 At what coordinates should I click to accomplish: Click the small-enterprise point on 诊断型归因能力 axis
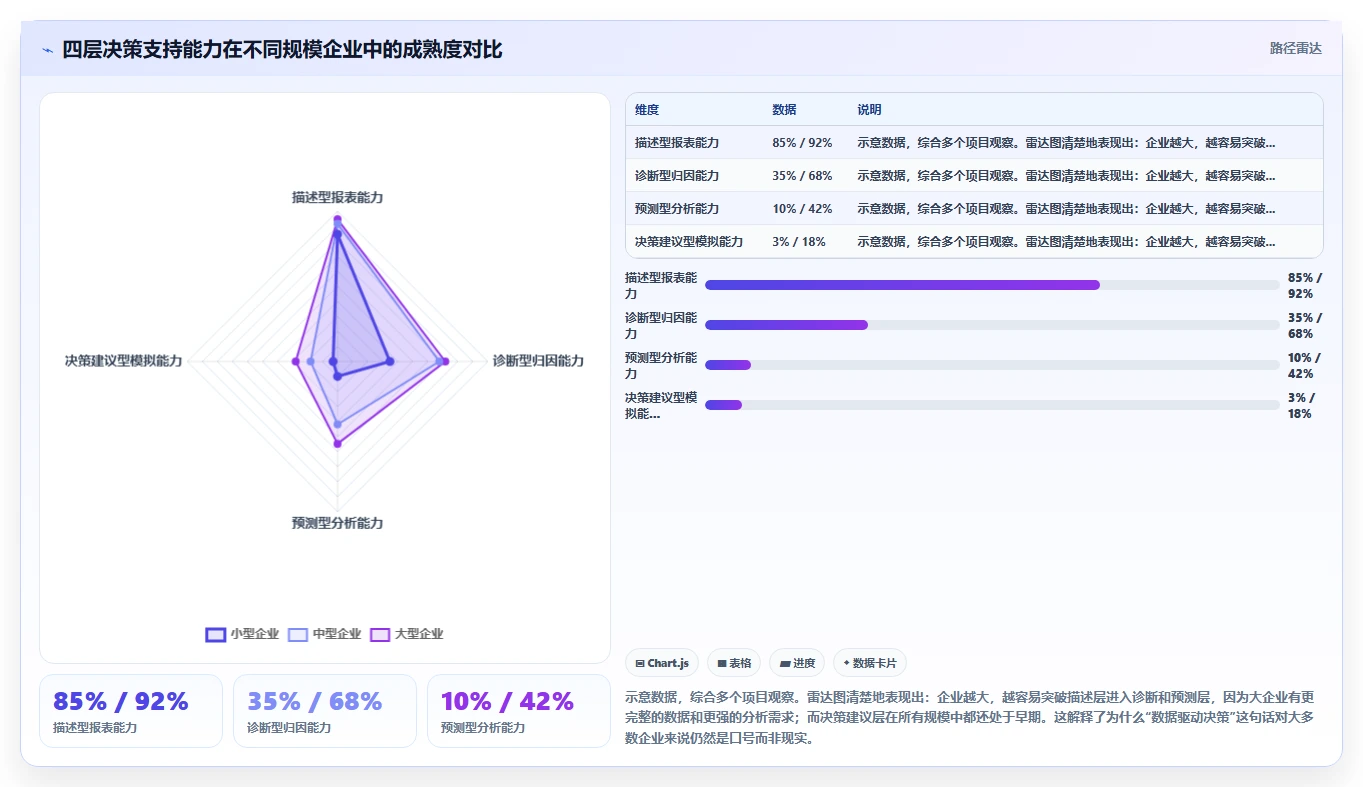click(x=390, y=361)
